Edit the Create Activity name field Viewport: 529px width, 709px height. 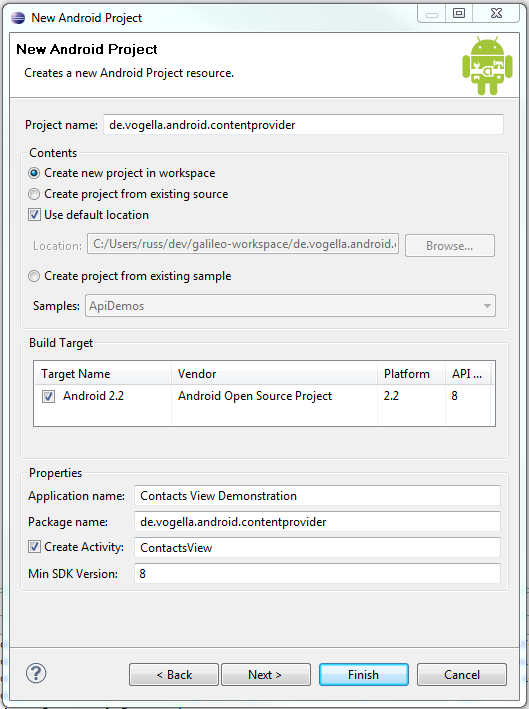click(x=317, y=548)
